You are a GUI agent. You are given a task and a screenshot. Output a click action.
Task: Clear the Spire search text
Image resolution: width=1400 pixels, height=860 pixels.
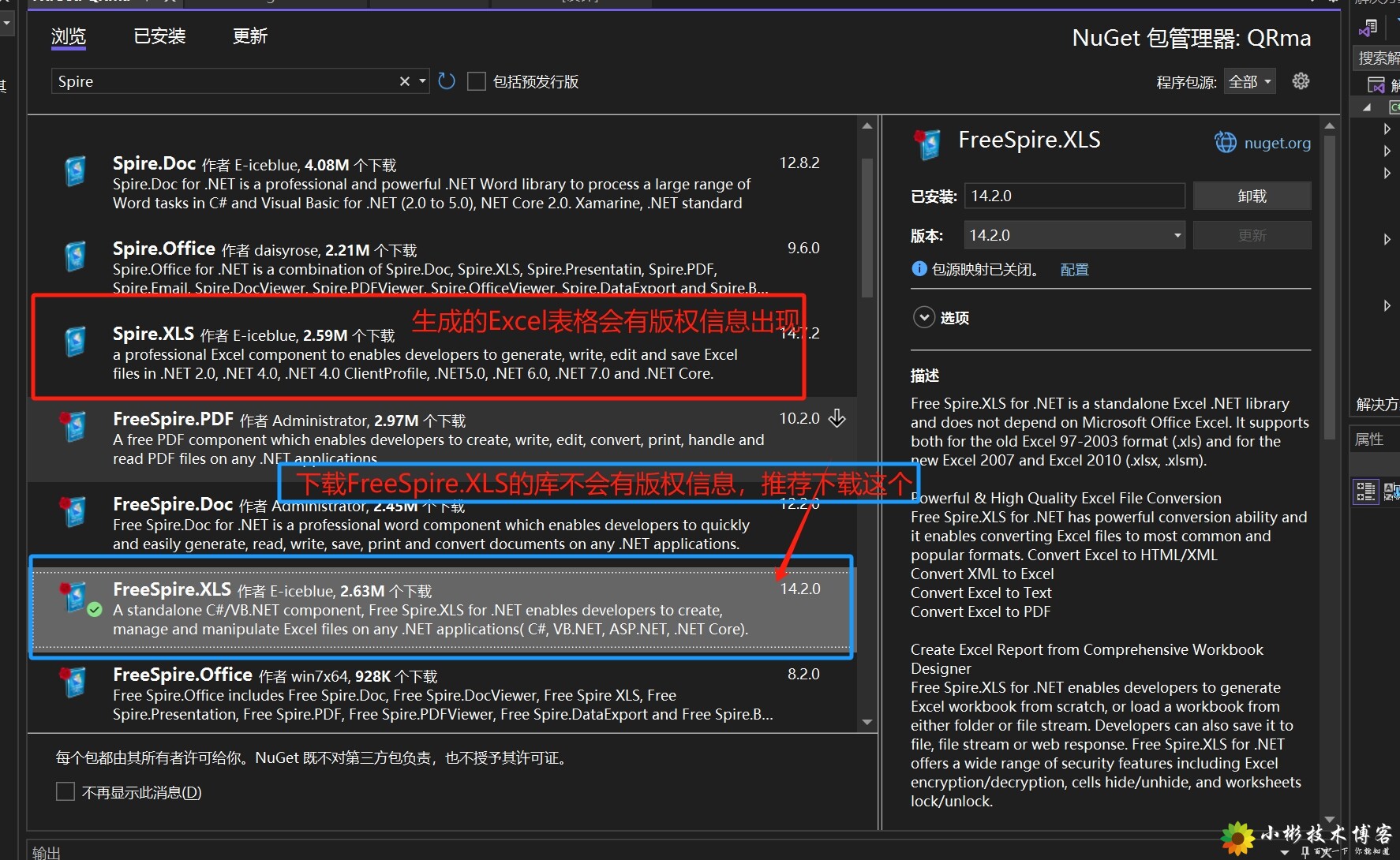point(405,81)
